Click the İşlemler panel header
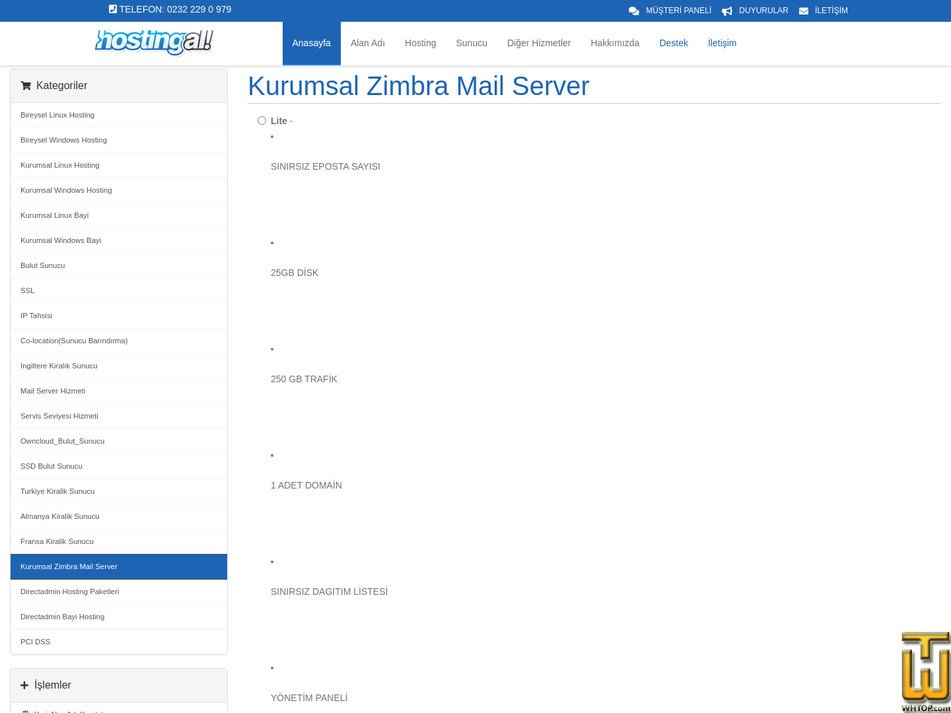 click(x=119, y=685)
